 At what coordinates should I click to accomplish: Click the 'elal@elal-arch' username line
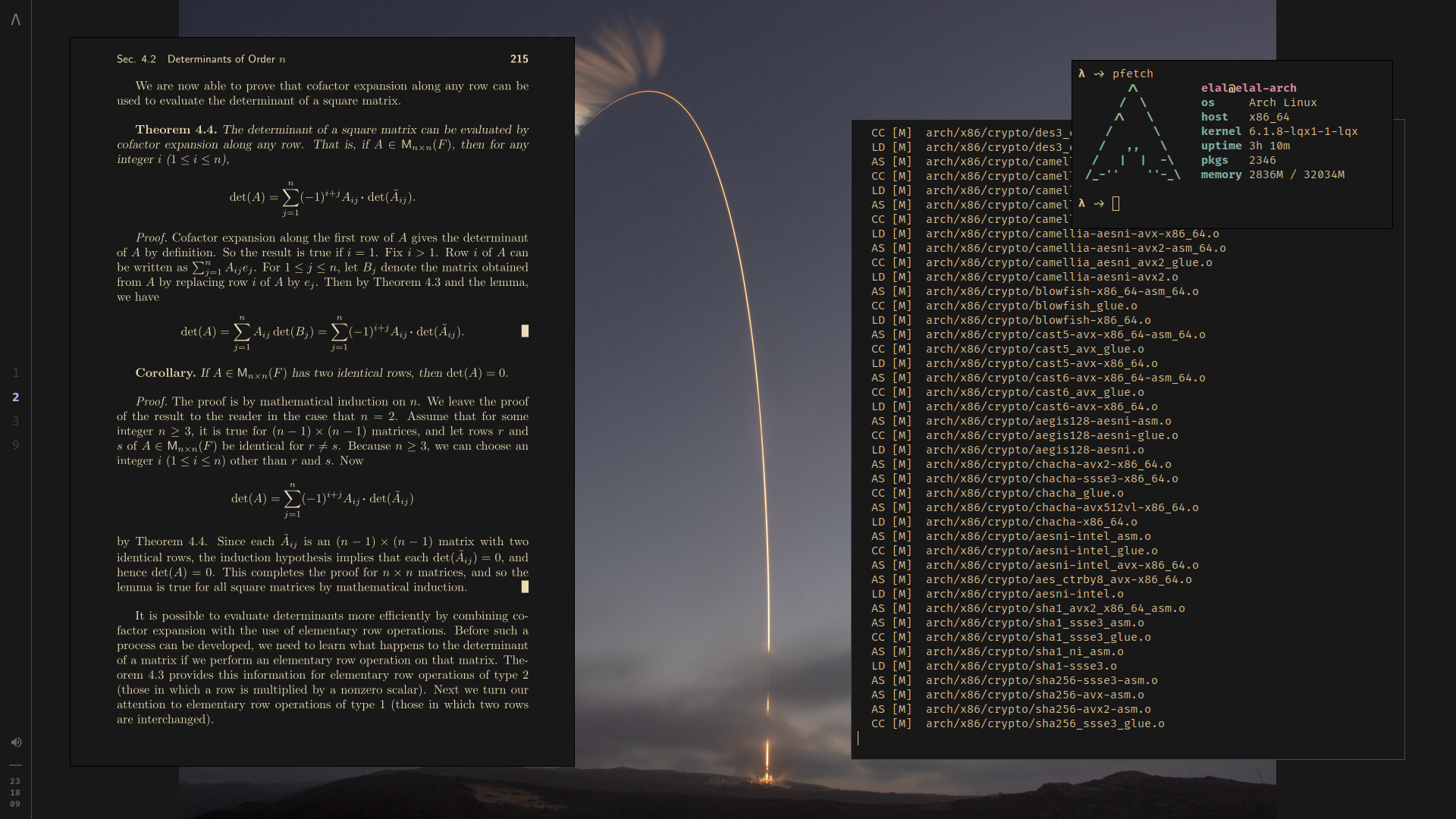(1249, 88)
